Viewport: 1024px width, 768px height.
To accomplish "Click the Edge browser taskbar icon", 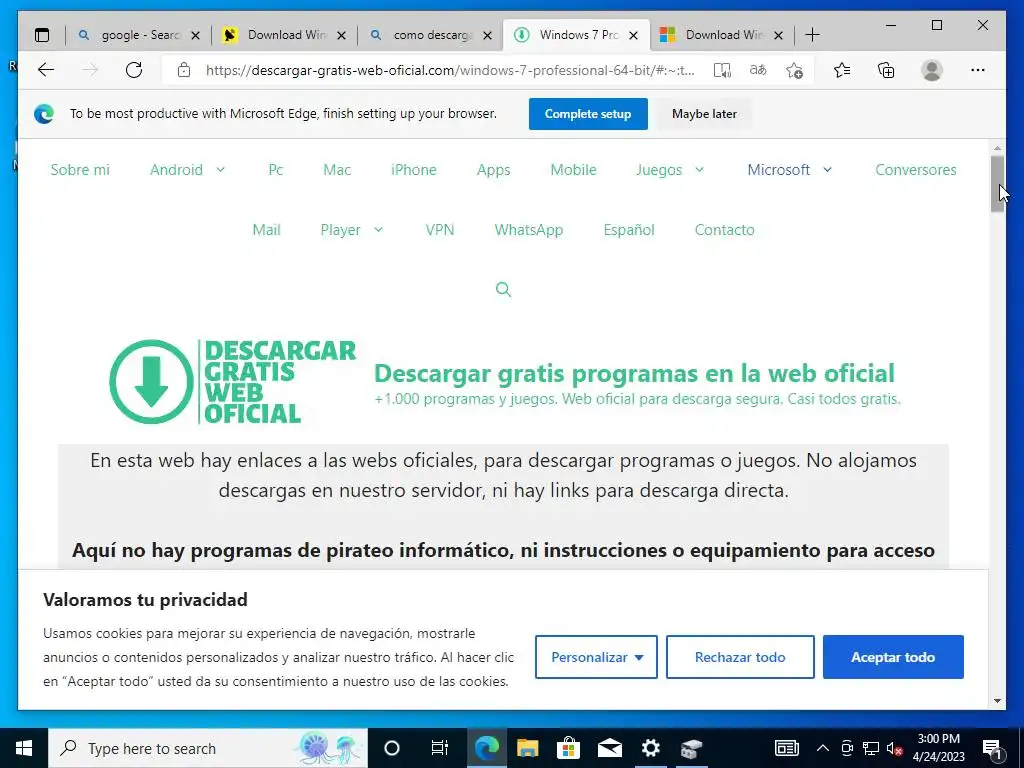I will pos(486,748).
